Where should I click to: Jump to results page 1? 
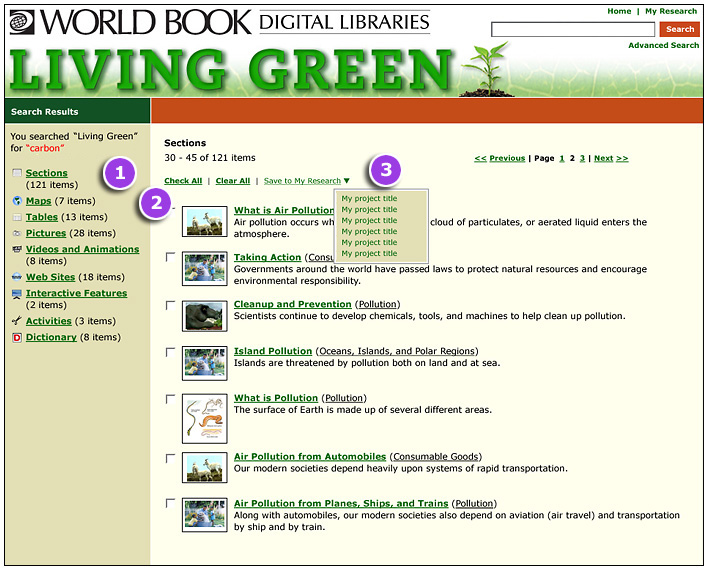561,158
